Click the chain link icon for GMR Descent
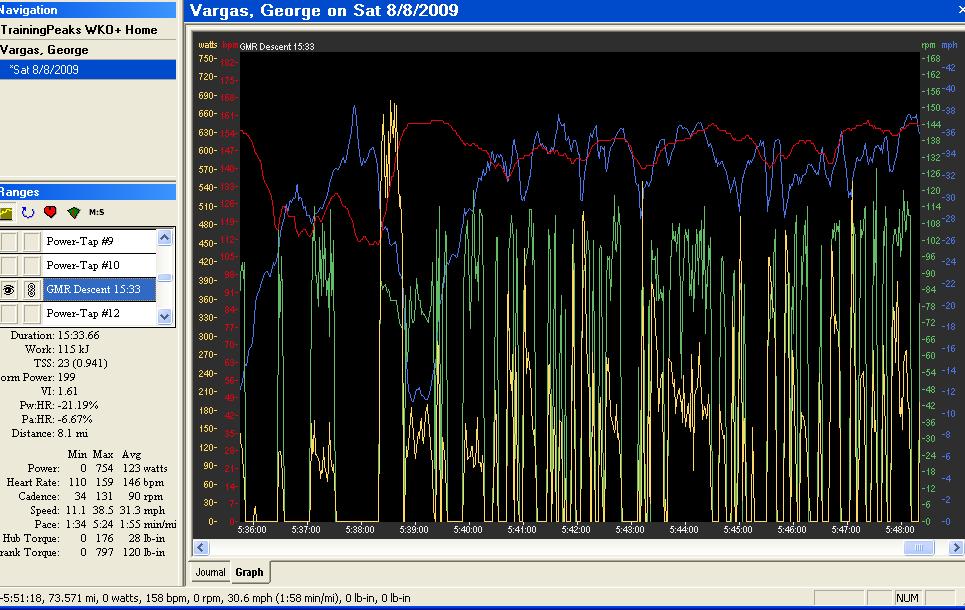The image size is (965, 610). pyautogui.click(x=32, y=290)
